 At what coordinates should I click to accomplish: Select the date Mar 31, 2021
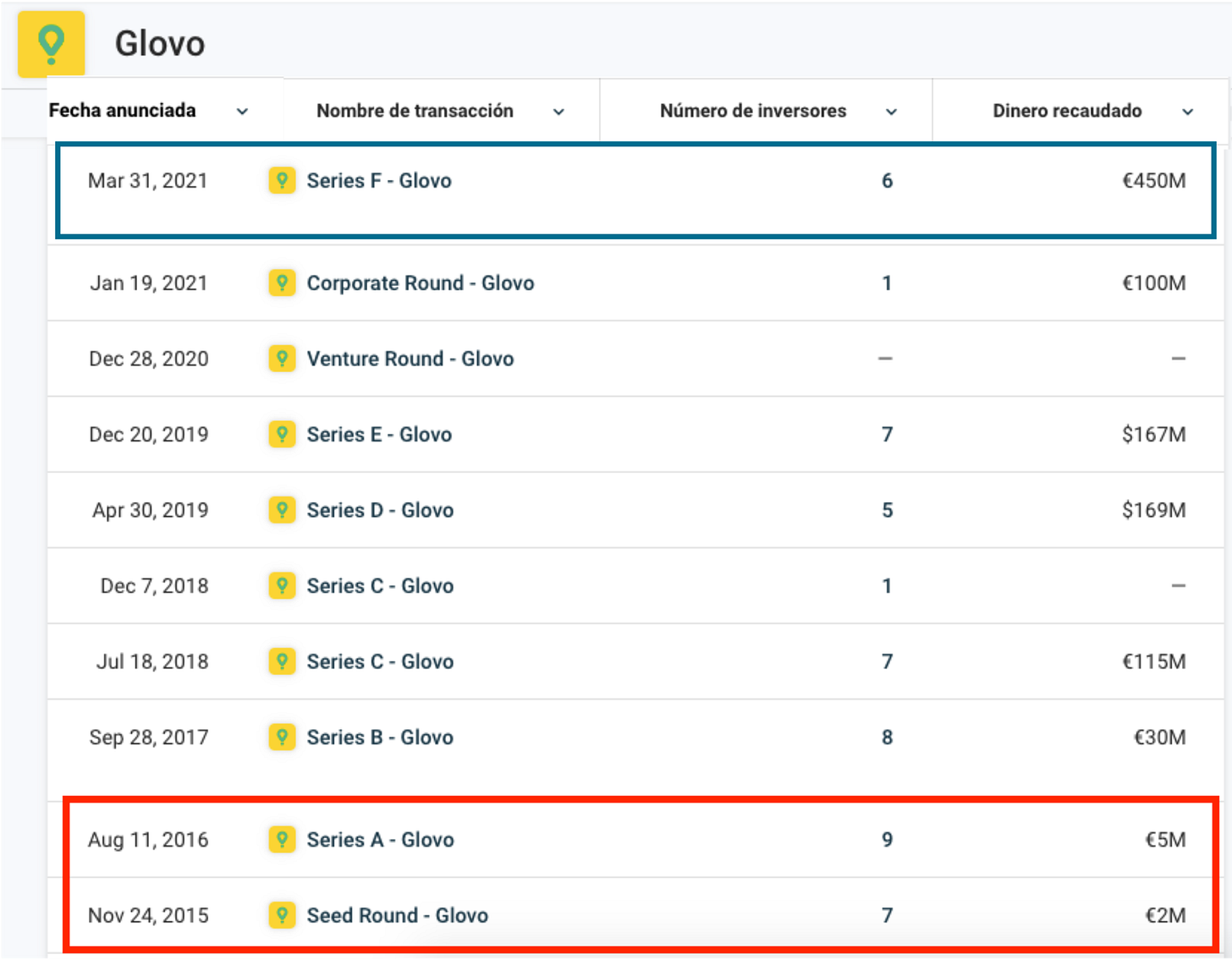click(x=148, y=180)
